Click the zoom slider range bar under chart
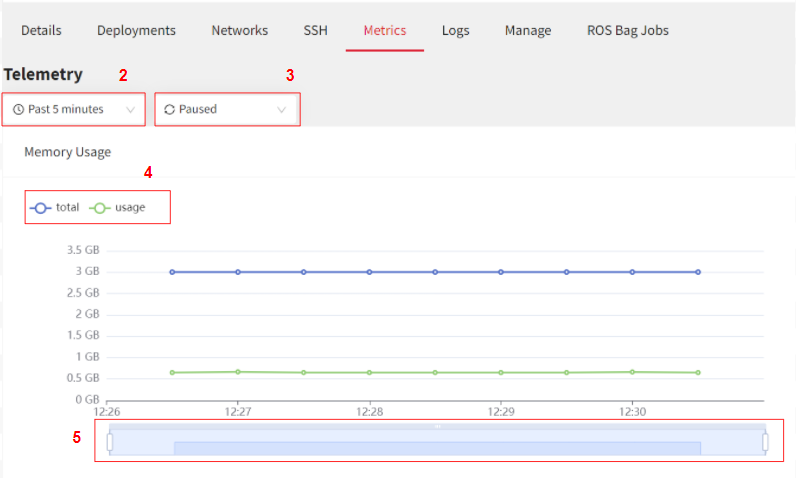 (x=438, y=440)
